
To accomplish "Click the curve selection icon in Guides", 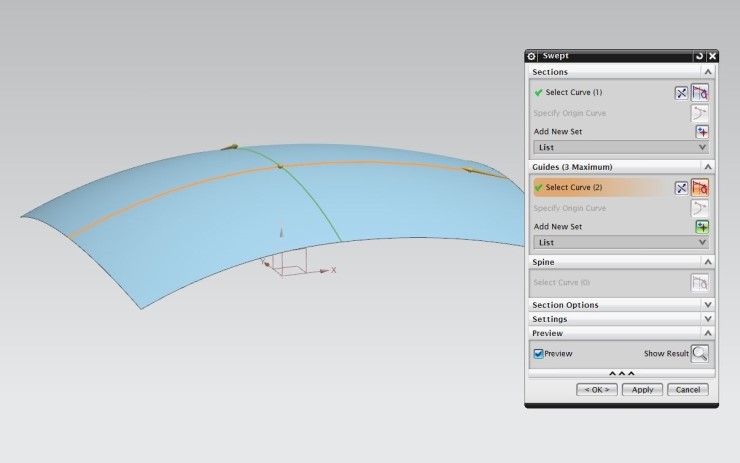I will click(700, 187).
